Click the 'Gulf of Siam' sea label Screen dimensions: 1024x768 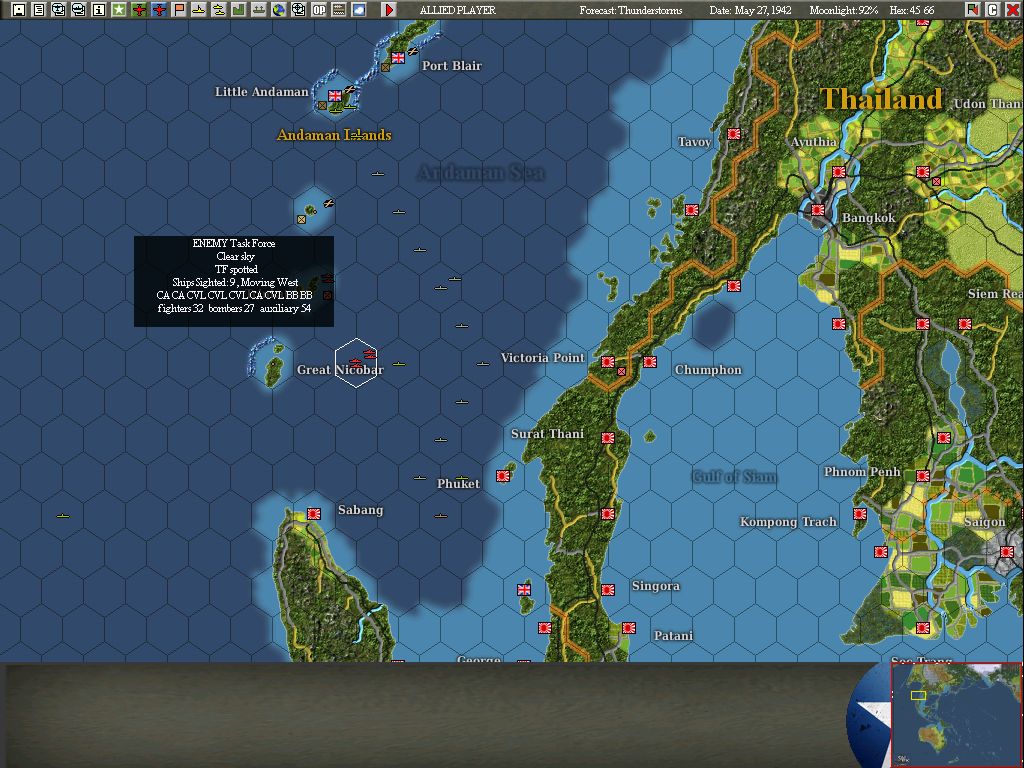pyautogui.click(x=734, y=477)
